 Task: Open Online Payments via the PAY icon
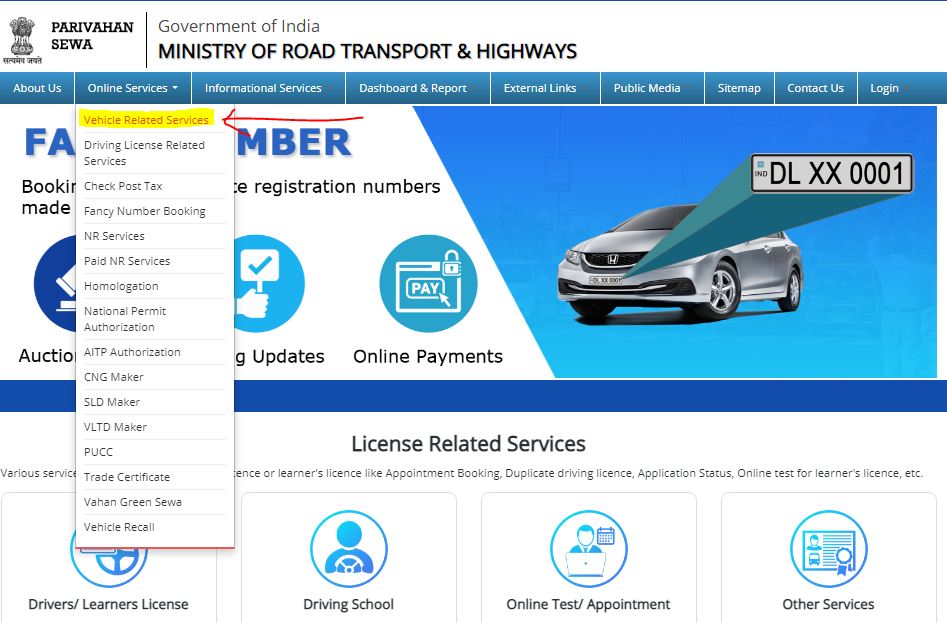click(x=427, y=283)
